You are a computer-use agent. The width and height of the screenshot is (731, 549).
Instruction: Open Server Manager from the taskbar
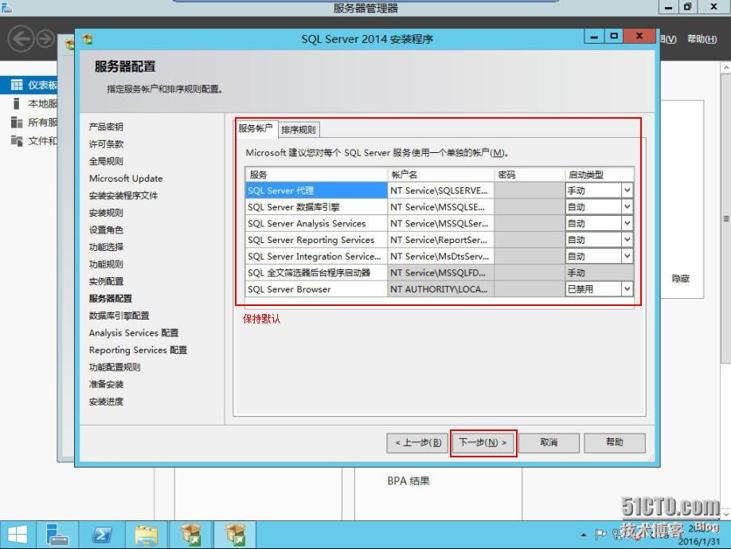57,535
